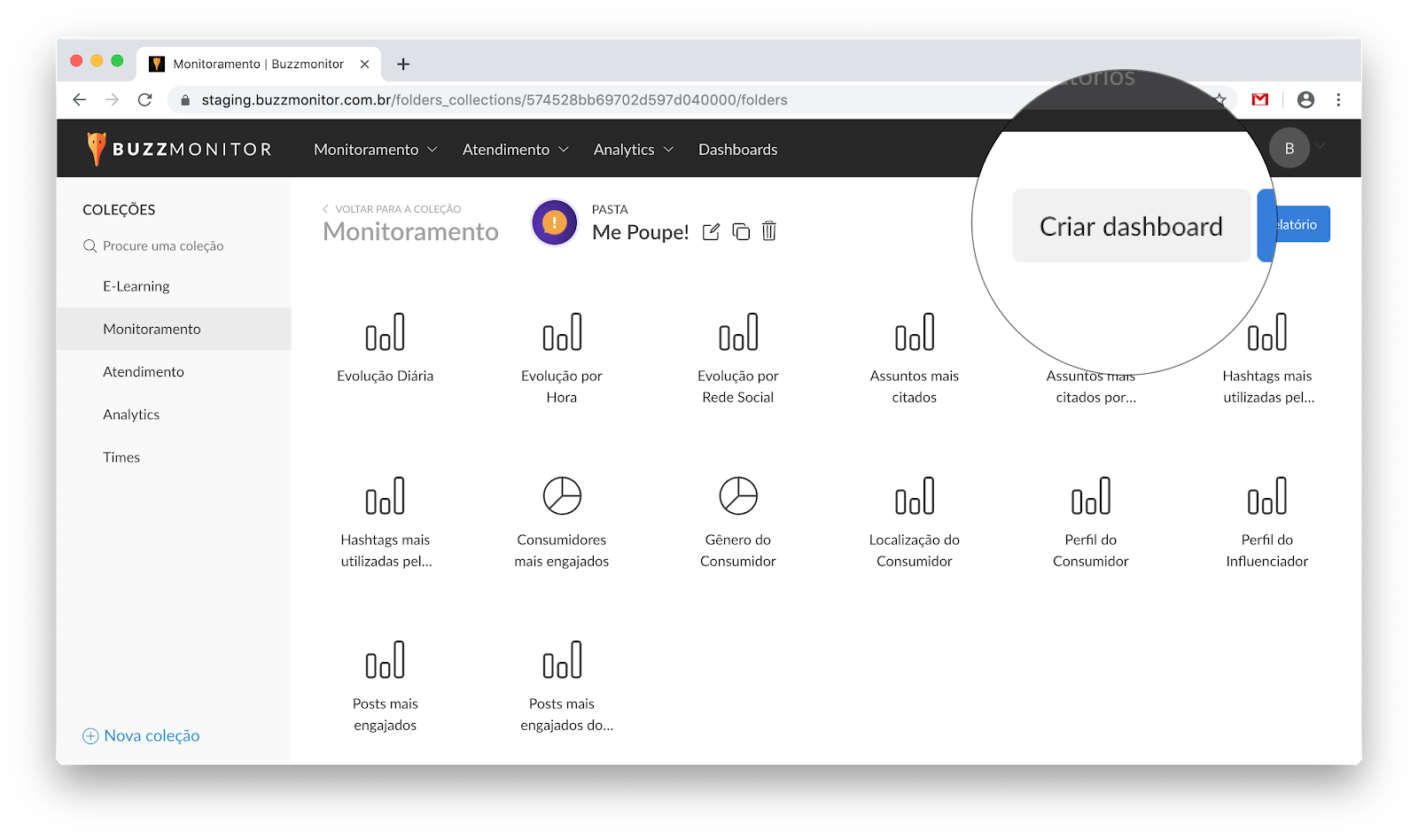This screenshot has width=1418, height=840.
Task: Delete folder using the trash icon
Action: pyautogui.click(x=769, y=231)
